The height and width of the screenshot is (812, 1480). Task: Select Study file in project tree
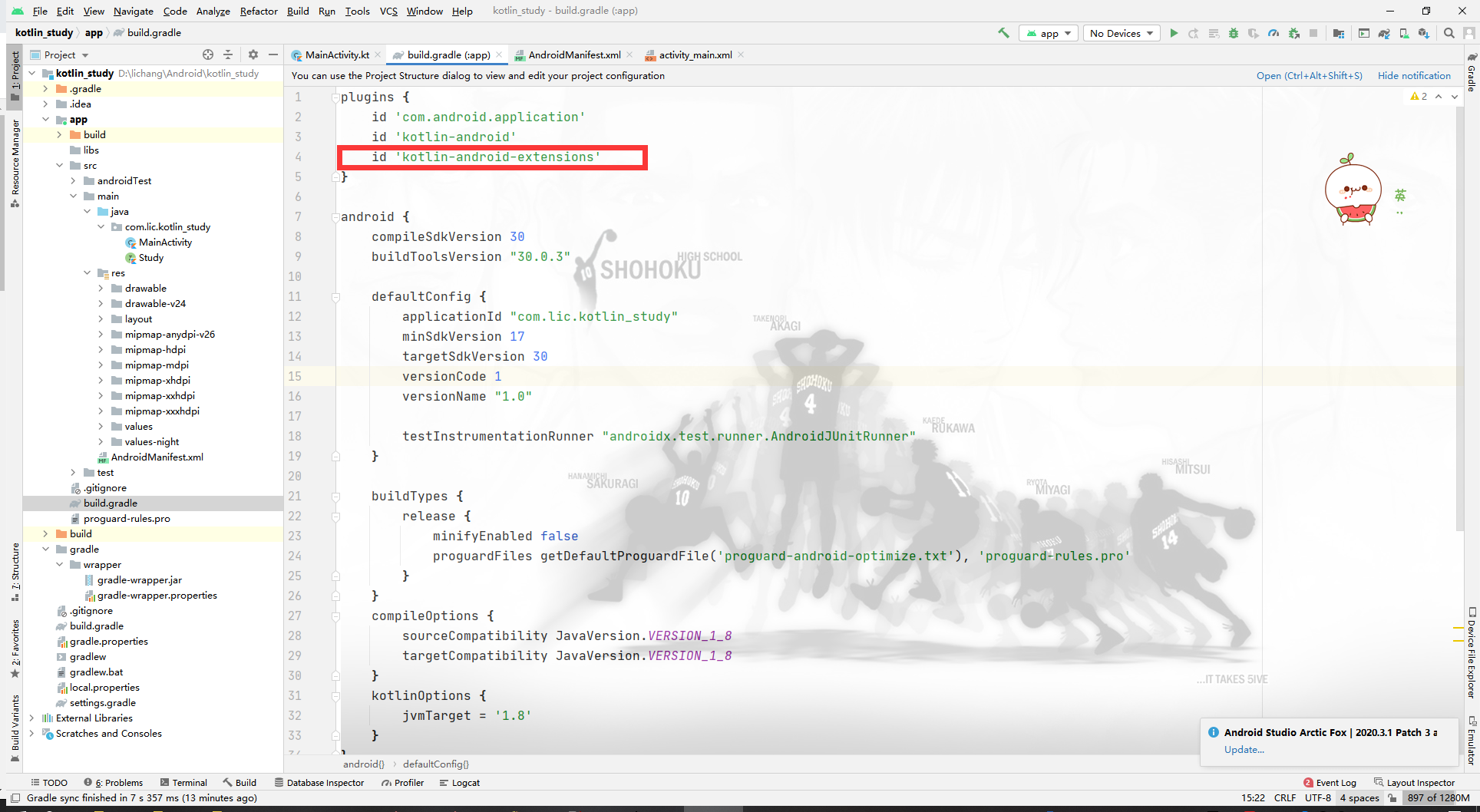pyautogui.click(x=151, y=258)
